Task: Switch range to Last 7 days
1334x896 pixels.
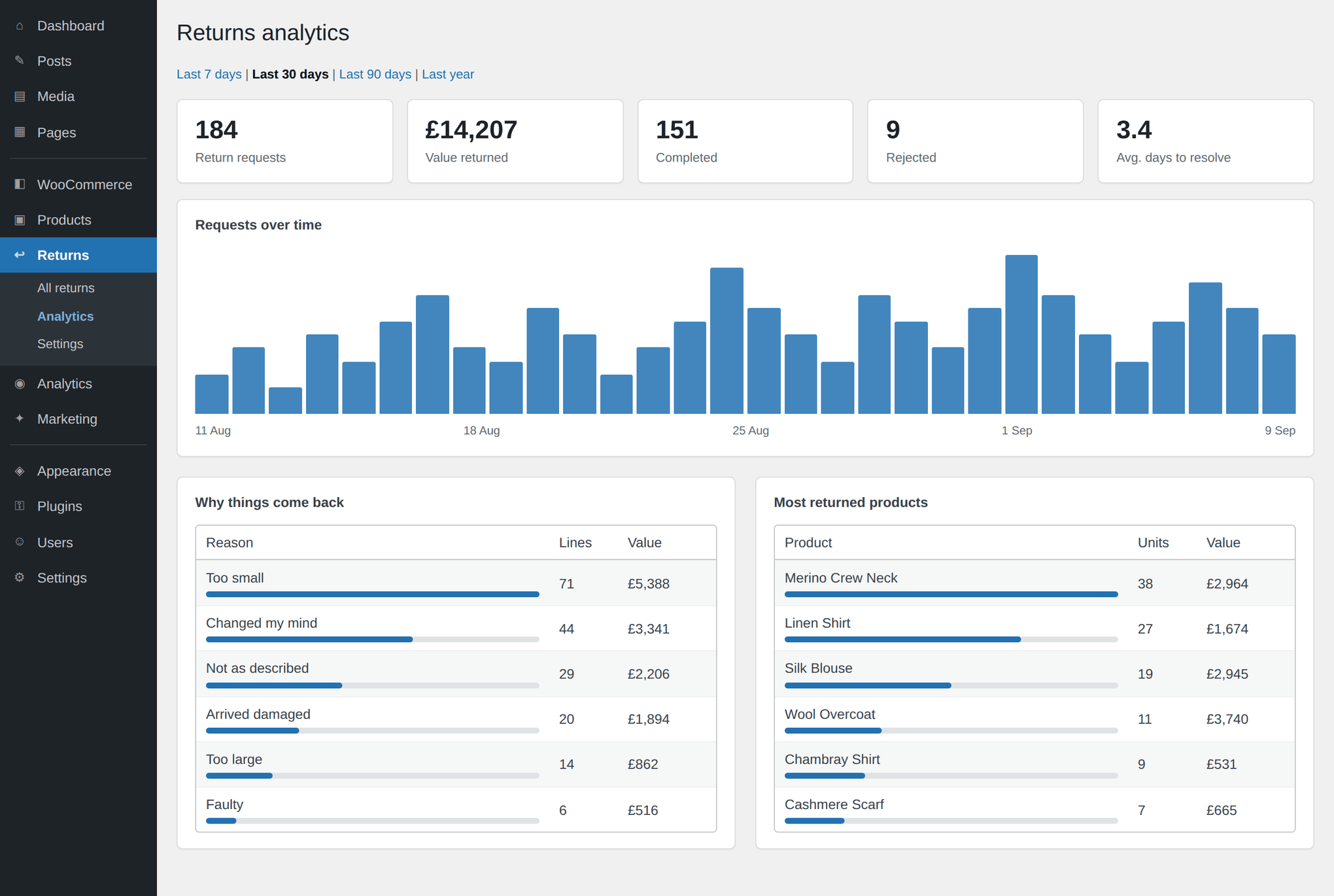Action: 209,75
